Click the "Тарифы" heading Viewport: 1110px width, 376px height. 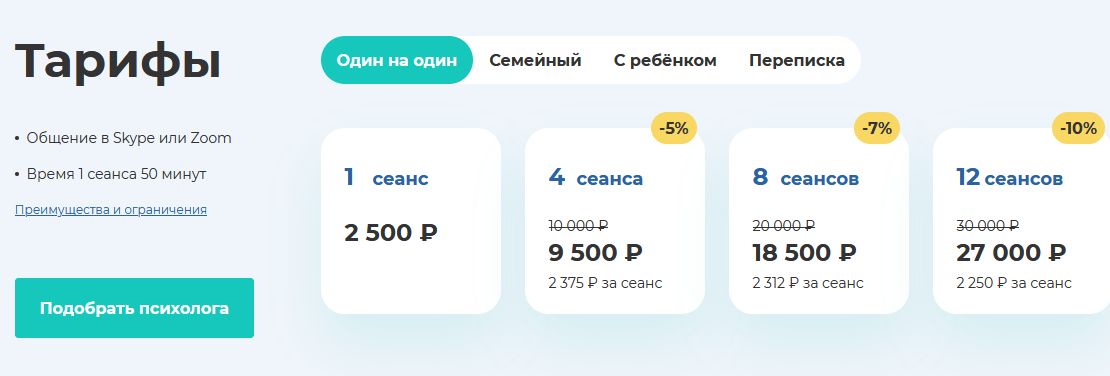(118, 61)
